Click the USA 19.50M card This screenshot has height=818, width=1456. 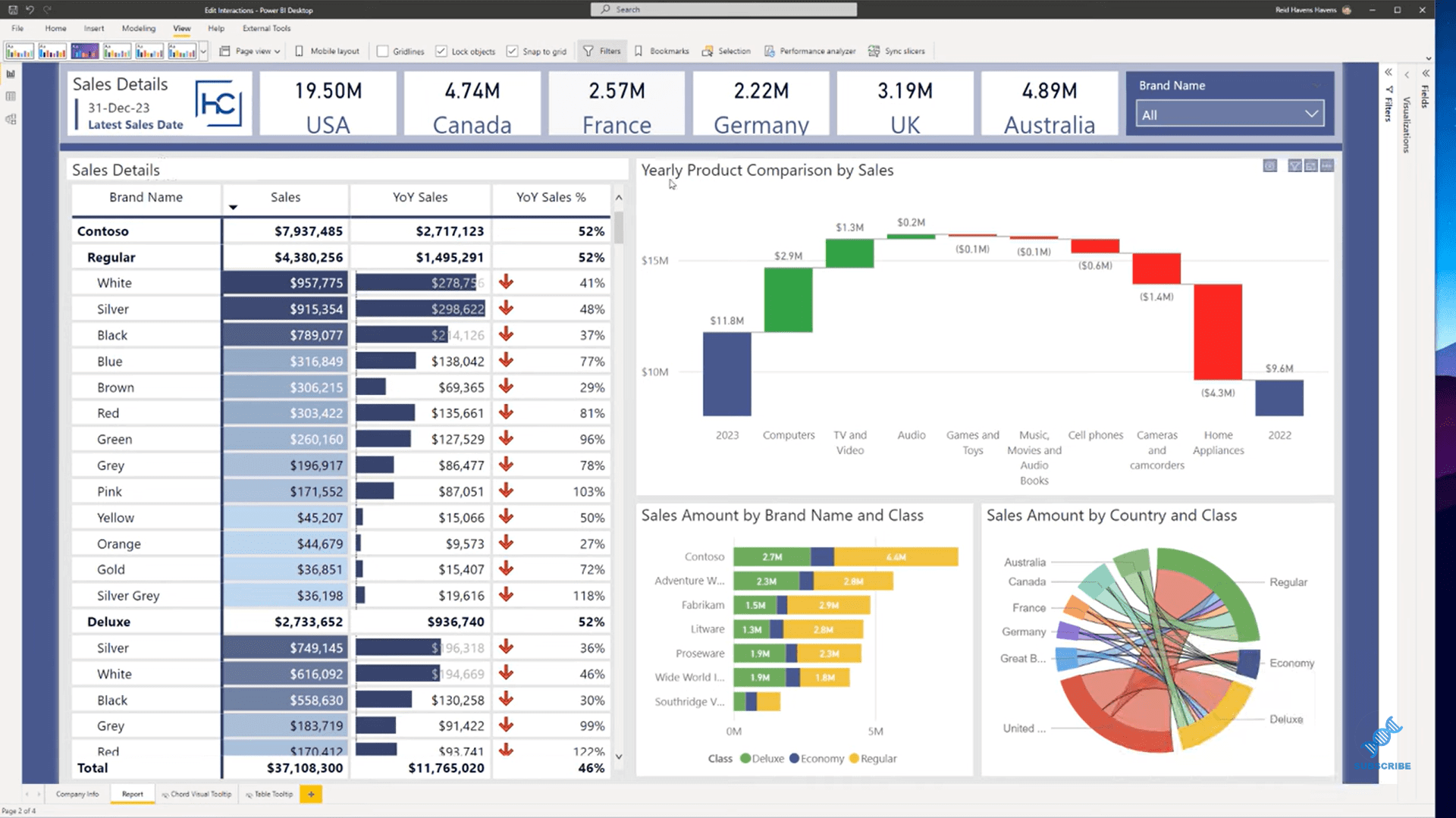tap(328, 104)
